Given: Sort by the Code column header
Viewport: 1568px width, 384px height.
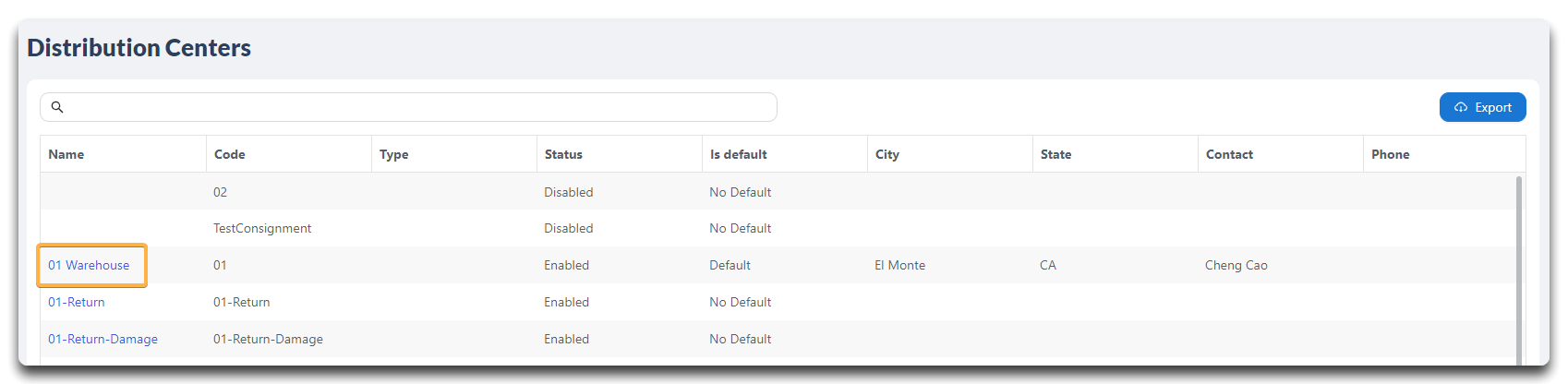Looking at the screenshot, I should (230, 154).
